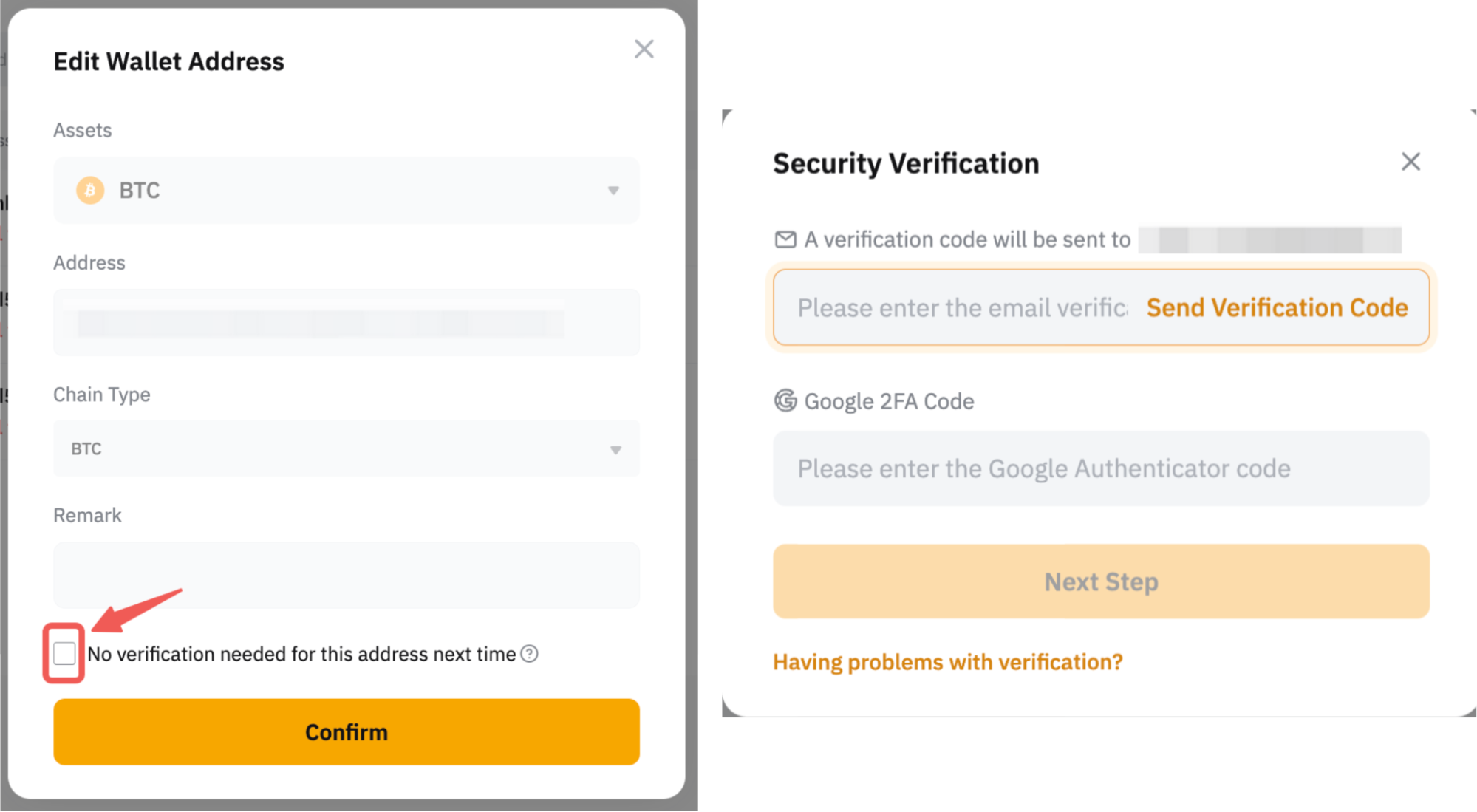1477x812 pixels.
Task: Expand the Chain Type dropdown
Action: coord(346,448)
